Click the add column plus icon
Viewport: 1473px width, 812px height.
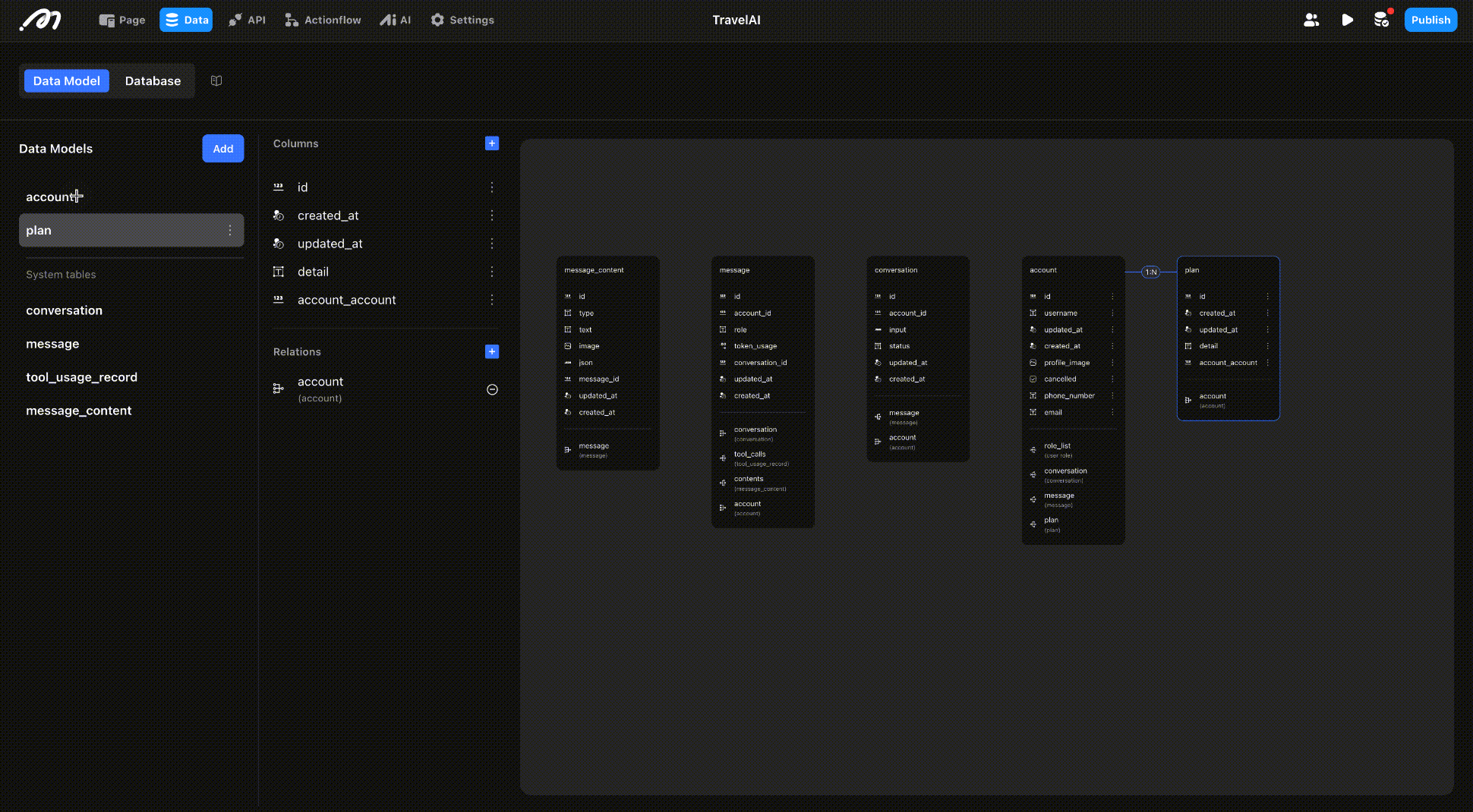(492, 143)
